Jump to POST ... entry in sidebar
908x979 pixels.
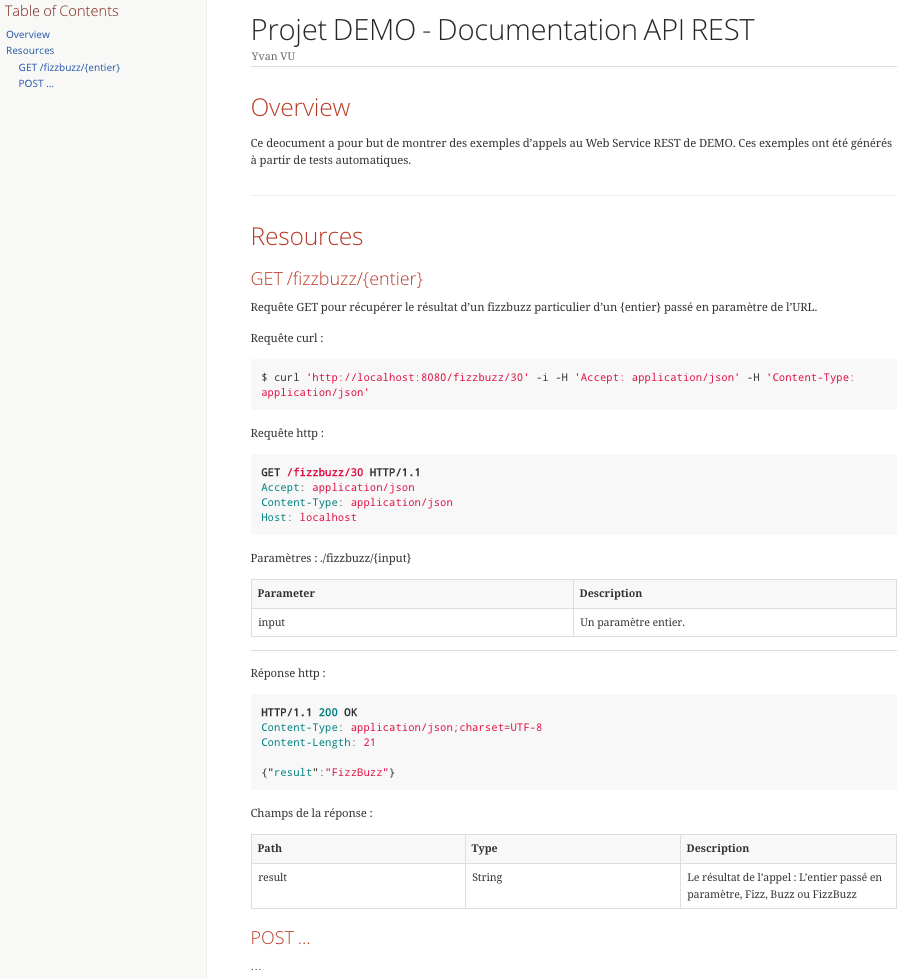click(36, 84)
